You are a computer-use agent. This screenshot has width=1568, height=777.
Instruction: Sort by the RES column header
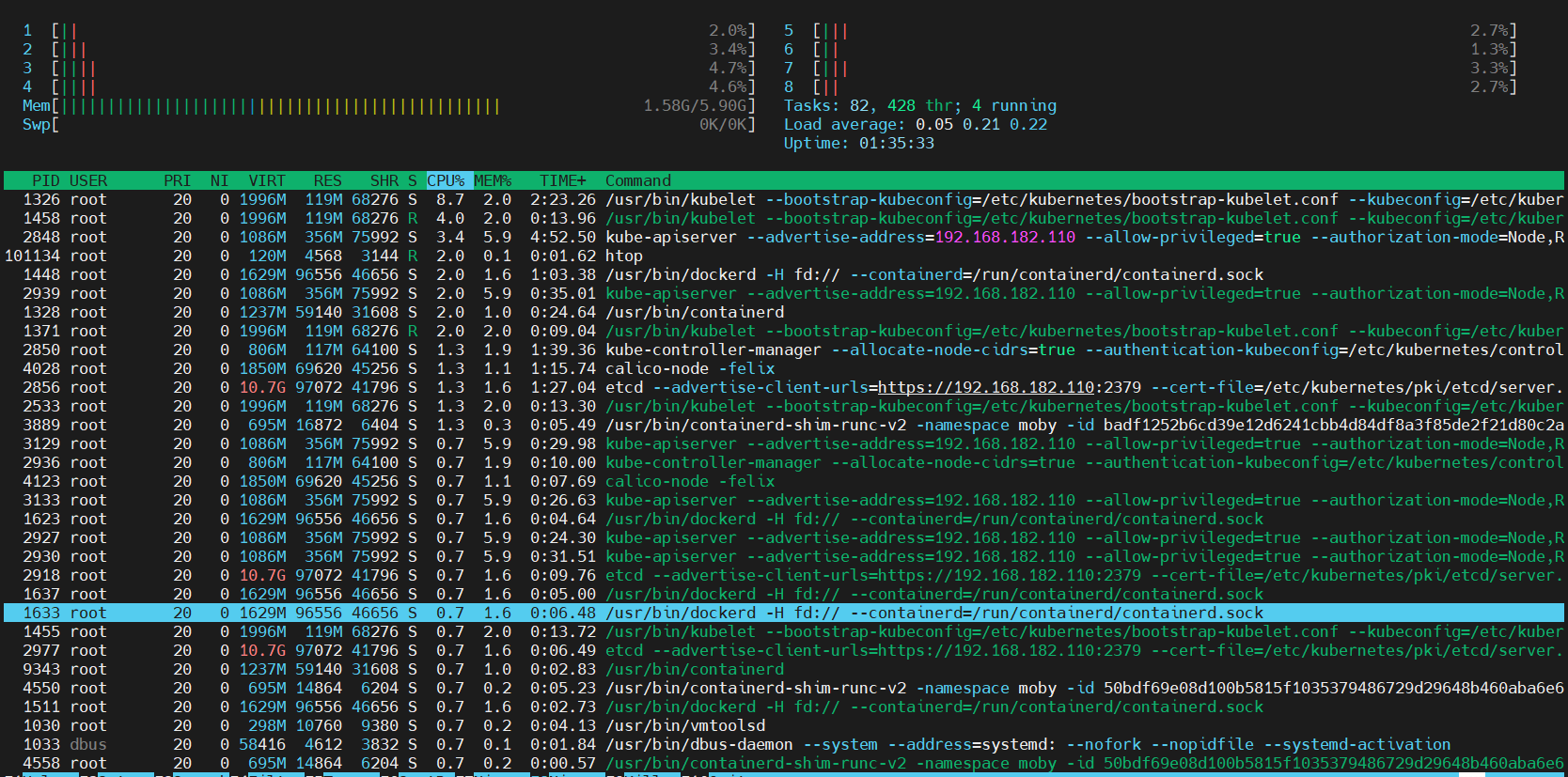(x=327, y=180)
